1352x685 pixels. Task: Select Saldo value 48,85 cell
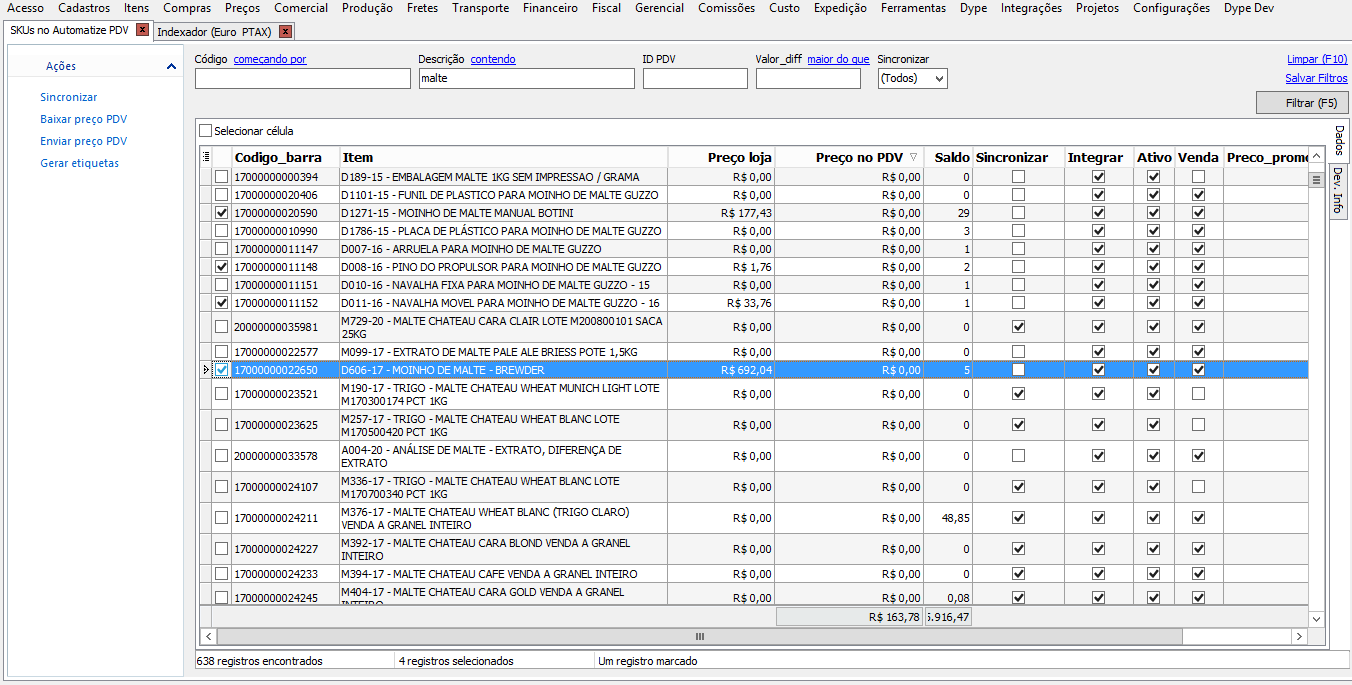pyautogui.click(x=948, y=518)
